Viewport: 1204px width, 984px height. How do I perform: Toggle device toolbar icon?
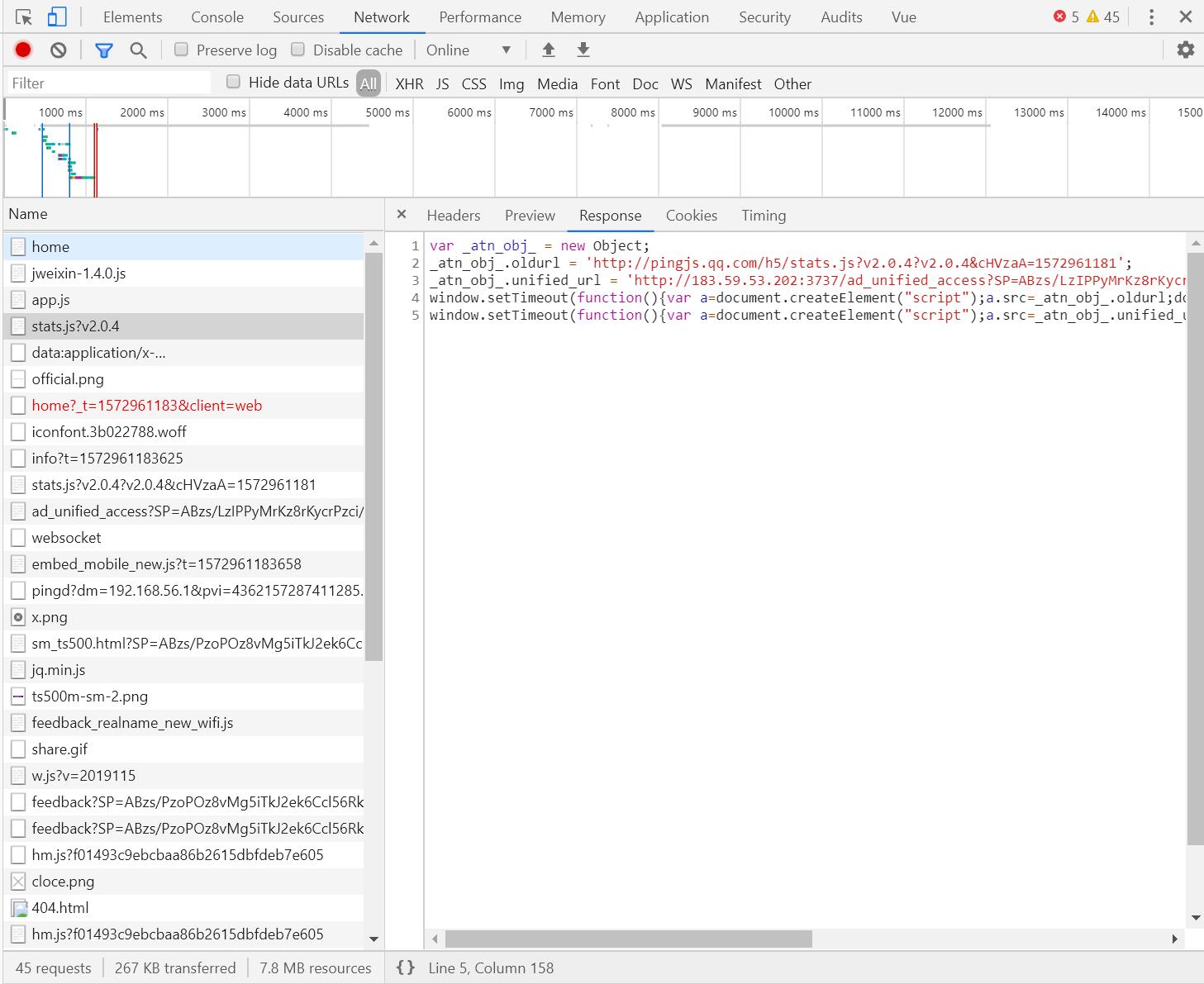56,17
